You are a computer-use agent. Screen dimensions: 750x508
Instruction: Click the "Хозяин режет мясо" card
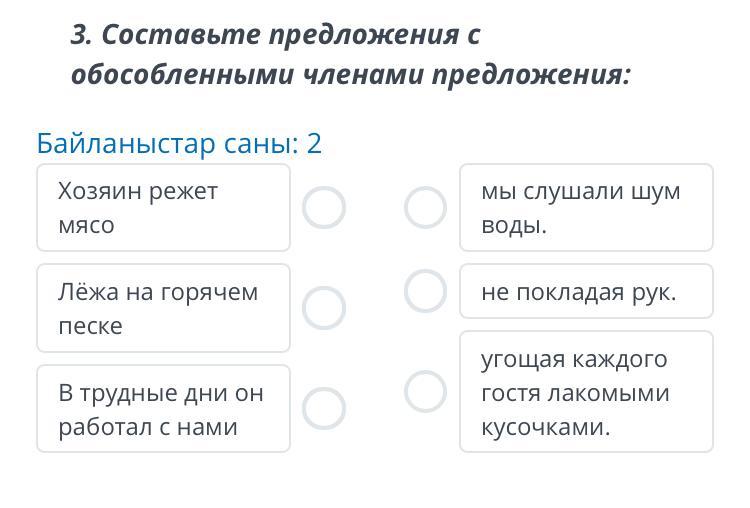163,208
